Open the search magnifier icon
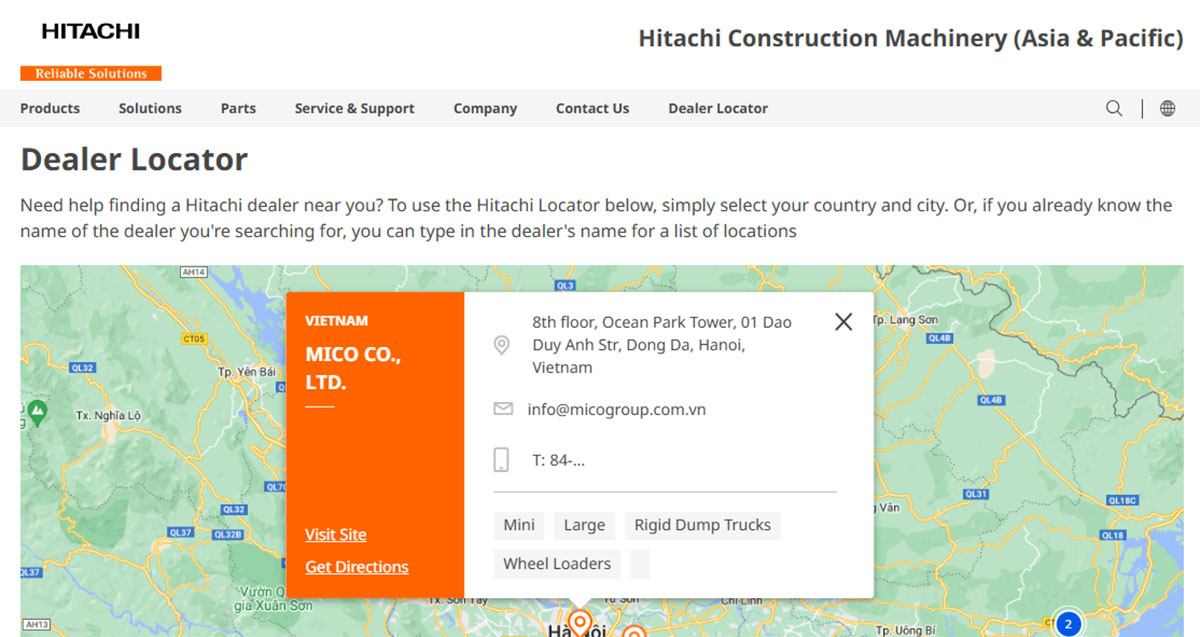The height and width of the screenshot is (637, 1200). [x=1114, y=108]
